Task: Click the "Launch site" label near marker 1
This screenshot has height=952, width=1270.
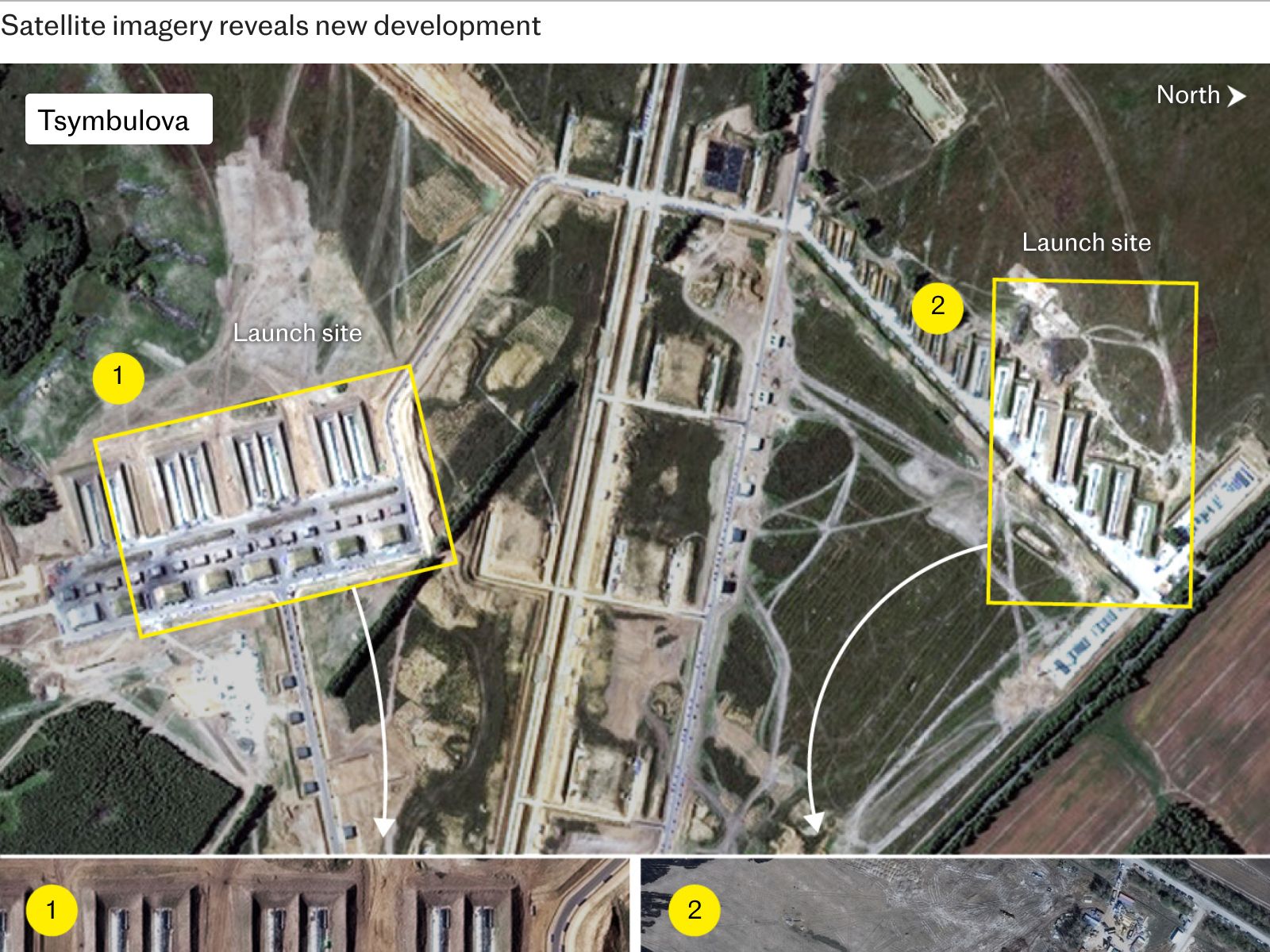Action: click(x=298, y=332)
